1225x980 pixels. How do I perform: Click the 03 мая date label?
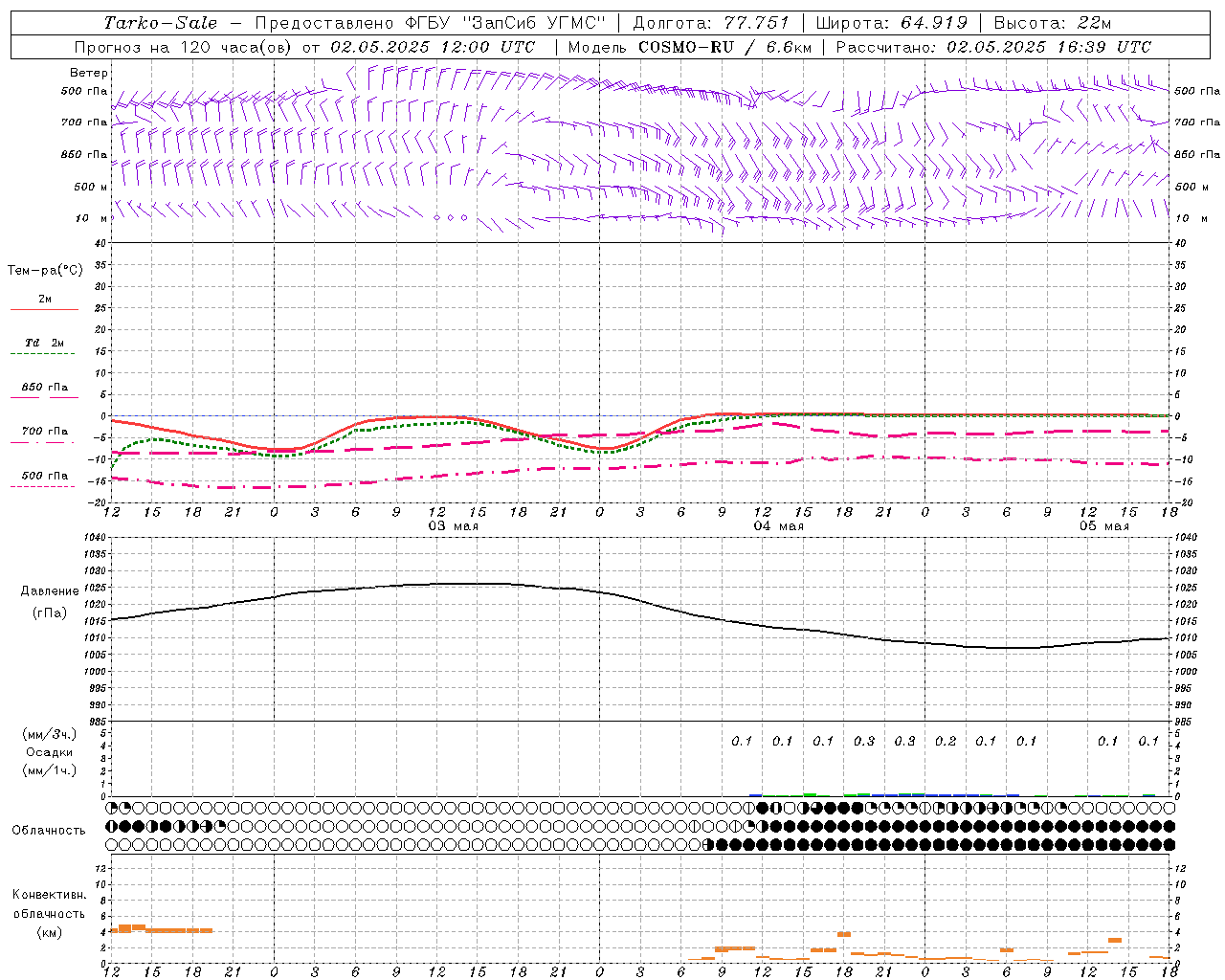(x=454, y=526)
